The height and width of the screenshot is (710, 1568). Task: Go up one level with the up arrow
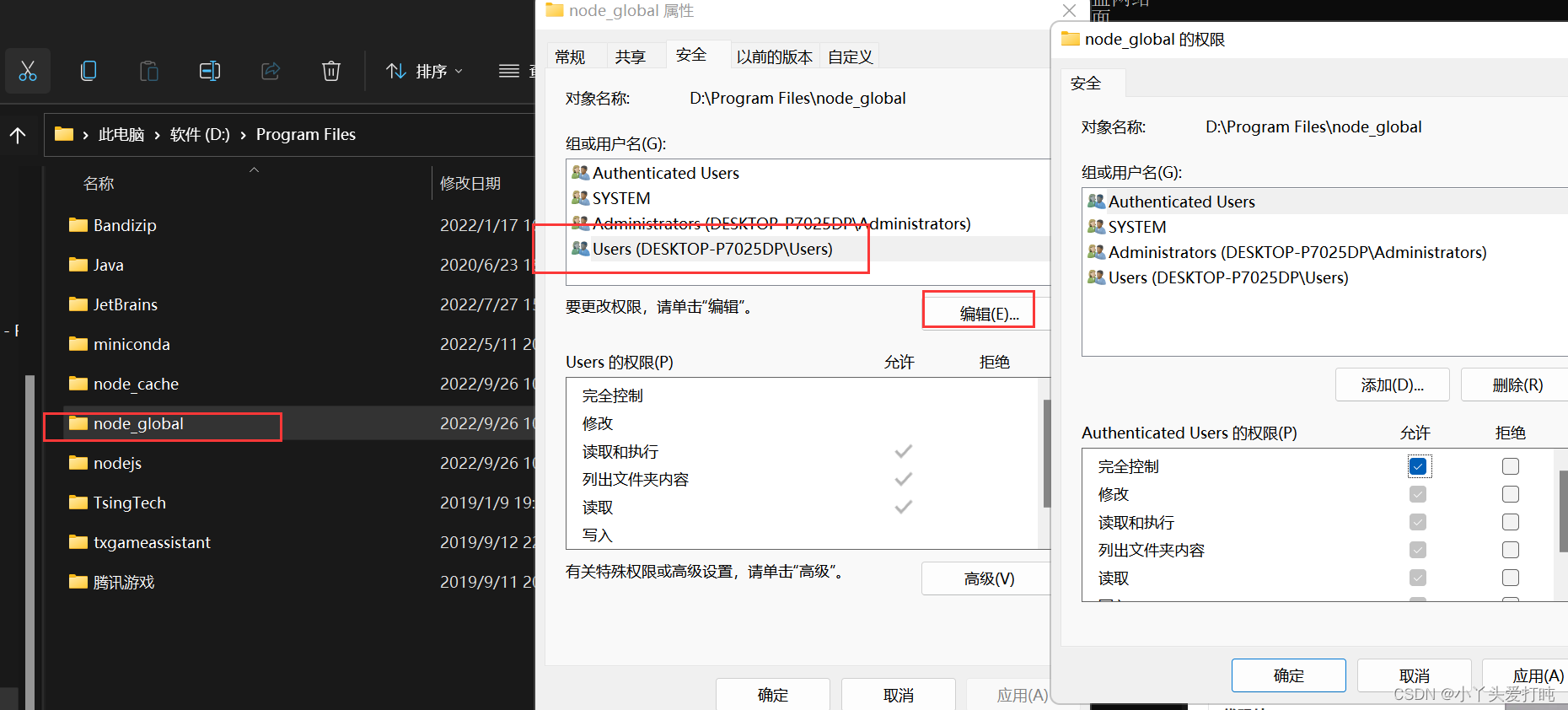(18, 135)
